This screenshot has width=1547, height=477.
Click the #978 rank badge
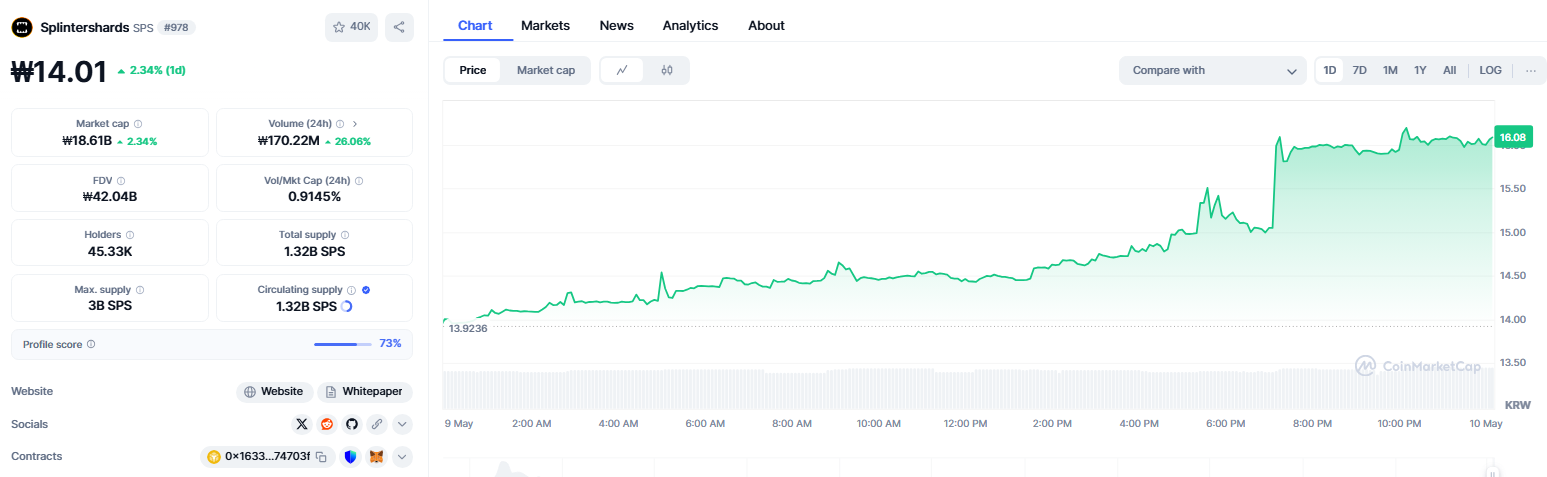tap(176, 28)
